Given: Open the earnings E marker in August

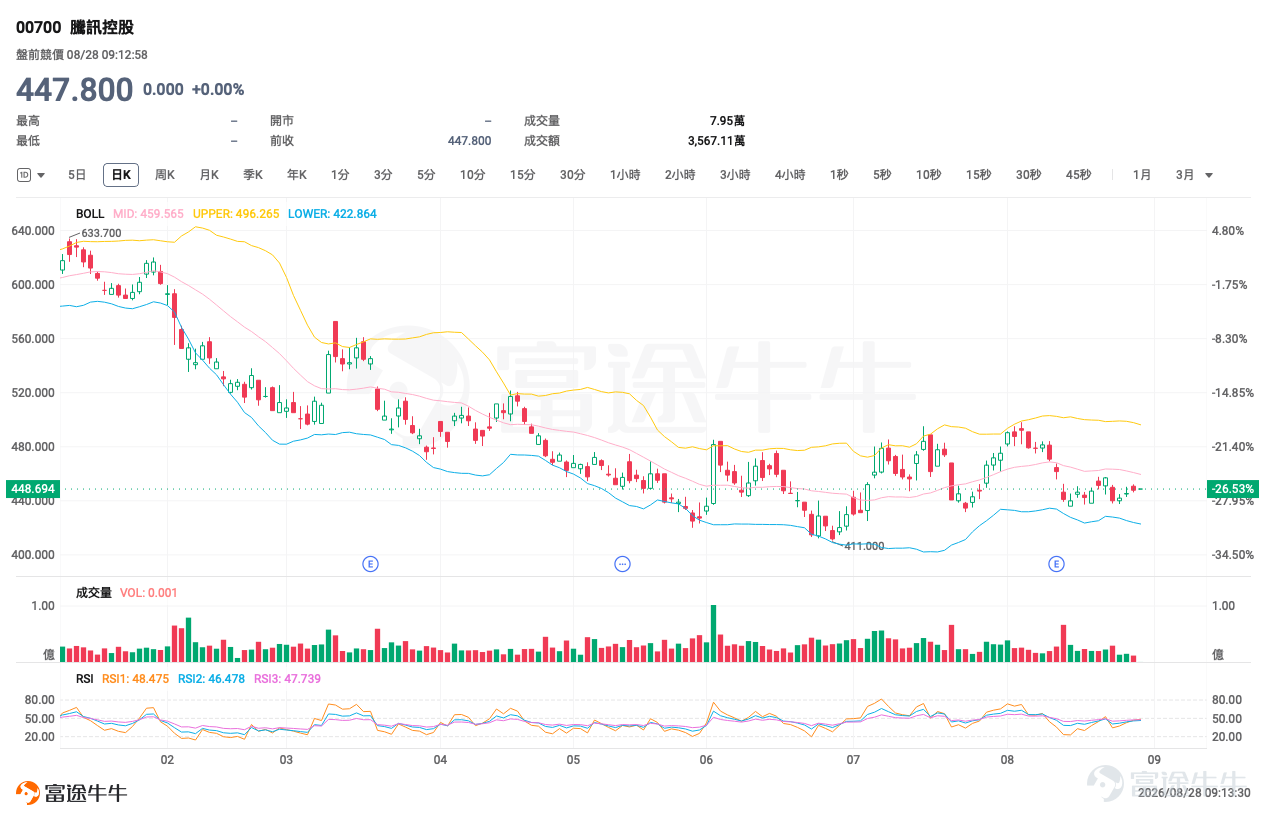Looking at the screenshot, I should pos(1056,564).
